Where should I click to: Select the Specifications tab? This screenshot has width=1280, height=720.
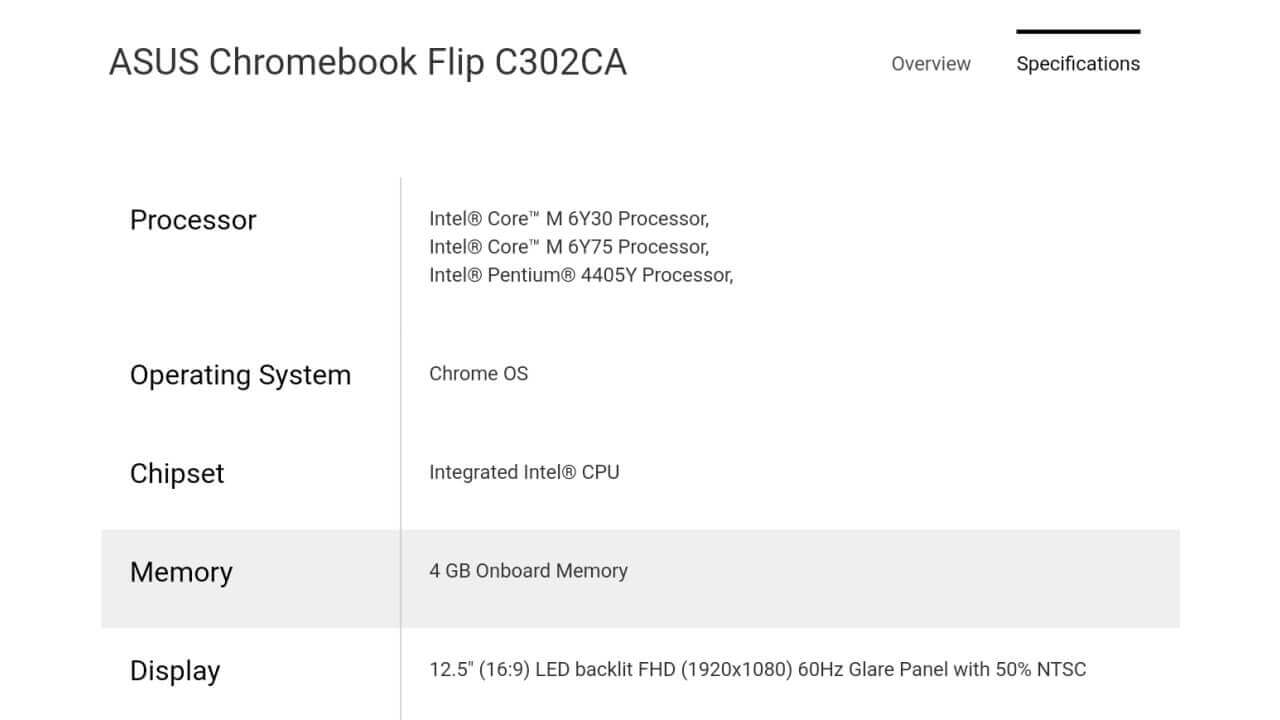[x=1077, y=64]
